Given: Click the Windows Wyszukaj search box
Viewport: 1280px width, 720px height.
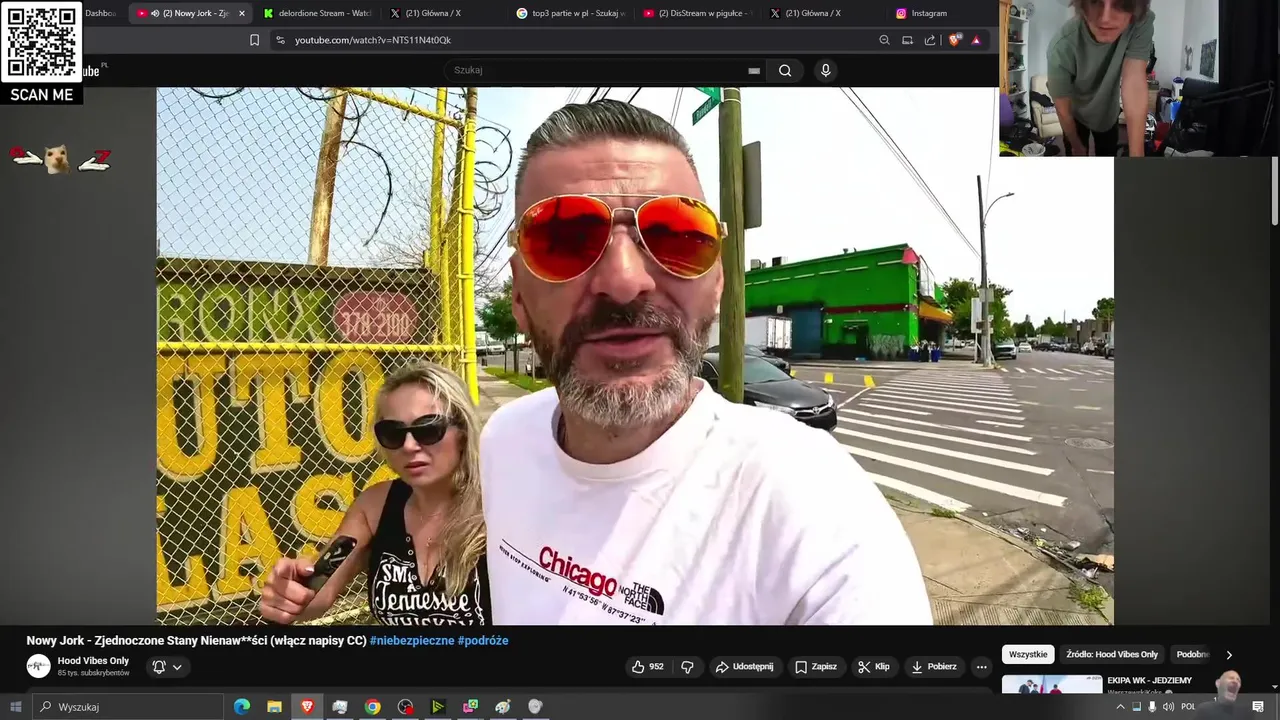Looking at the screenshot, I should click(x=128, y=707).
